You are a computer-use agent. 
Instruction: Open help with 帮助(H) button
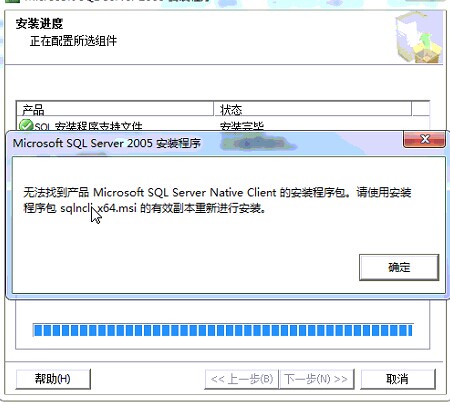coord(53,379)
